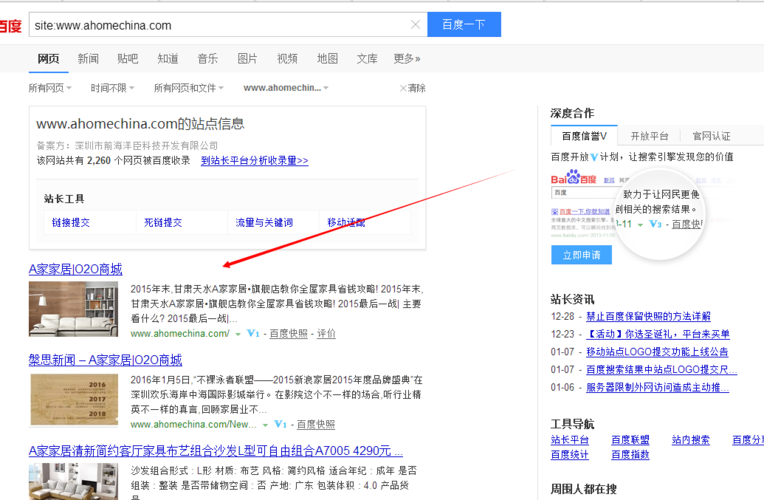Click the 死链提交 webmaster tool
This screenshot has height=500, width=764.
(x=163, y=223)
